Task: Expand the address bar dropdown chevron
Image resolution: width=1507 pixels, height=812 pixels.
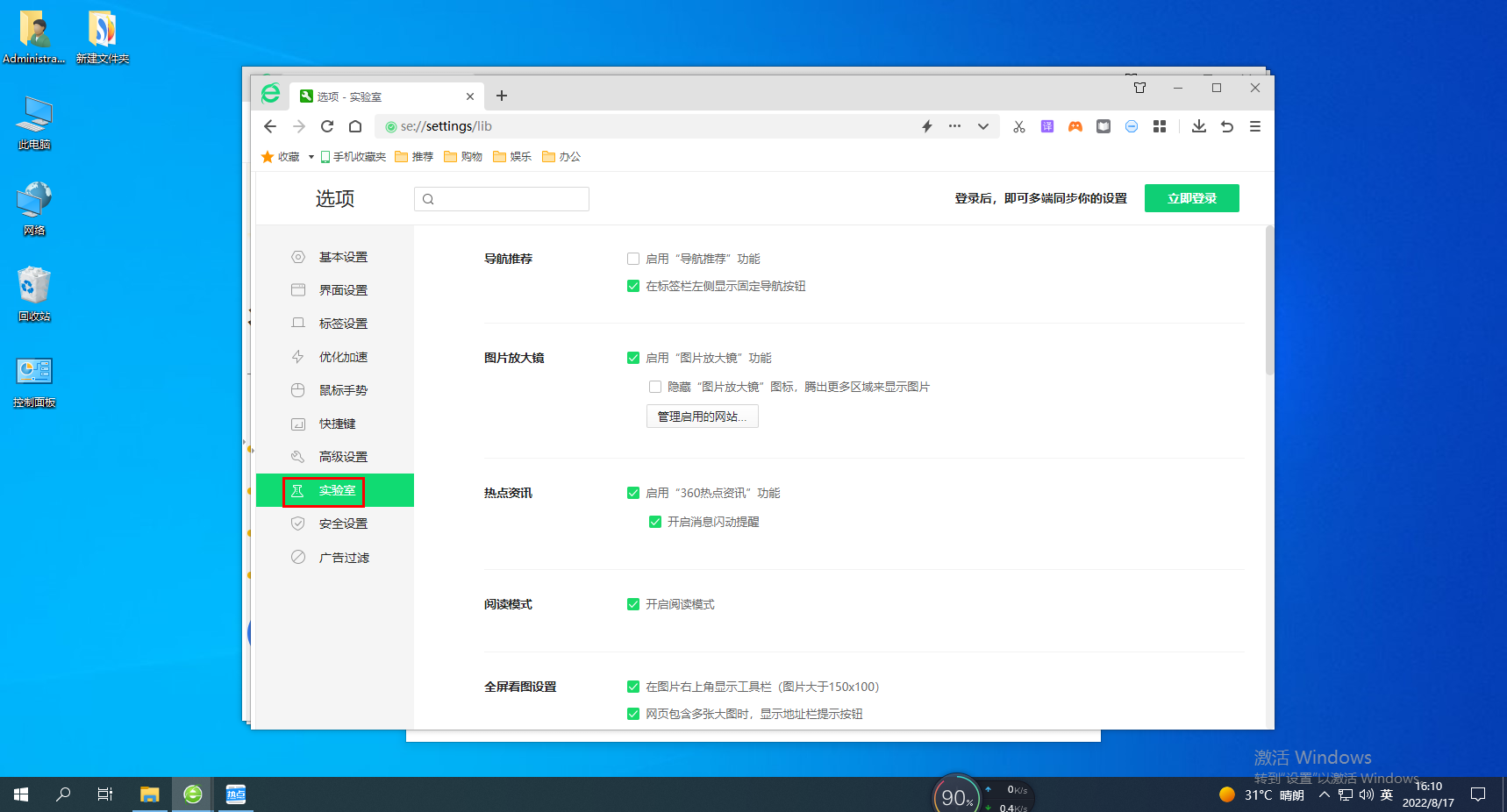Action: coord(983,126)
